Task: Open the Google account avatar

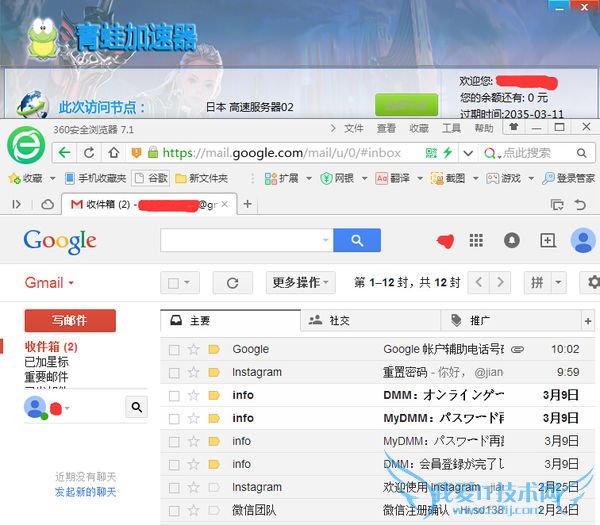Action: pos(583,241)
